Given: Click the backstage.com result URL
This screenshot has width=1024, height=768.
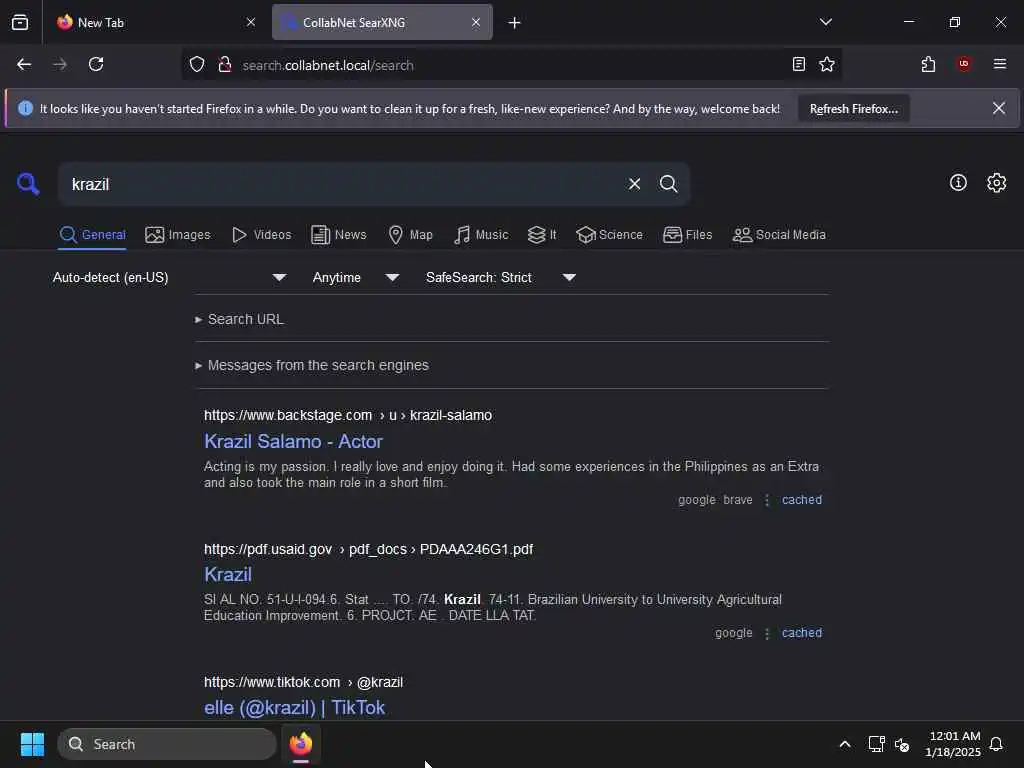Looking at the screenshot, I should (348, 415).
